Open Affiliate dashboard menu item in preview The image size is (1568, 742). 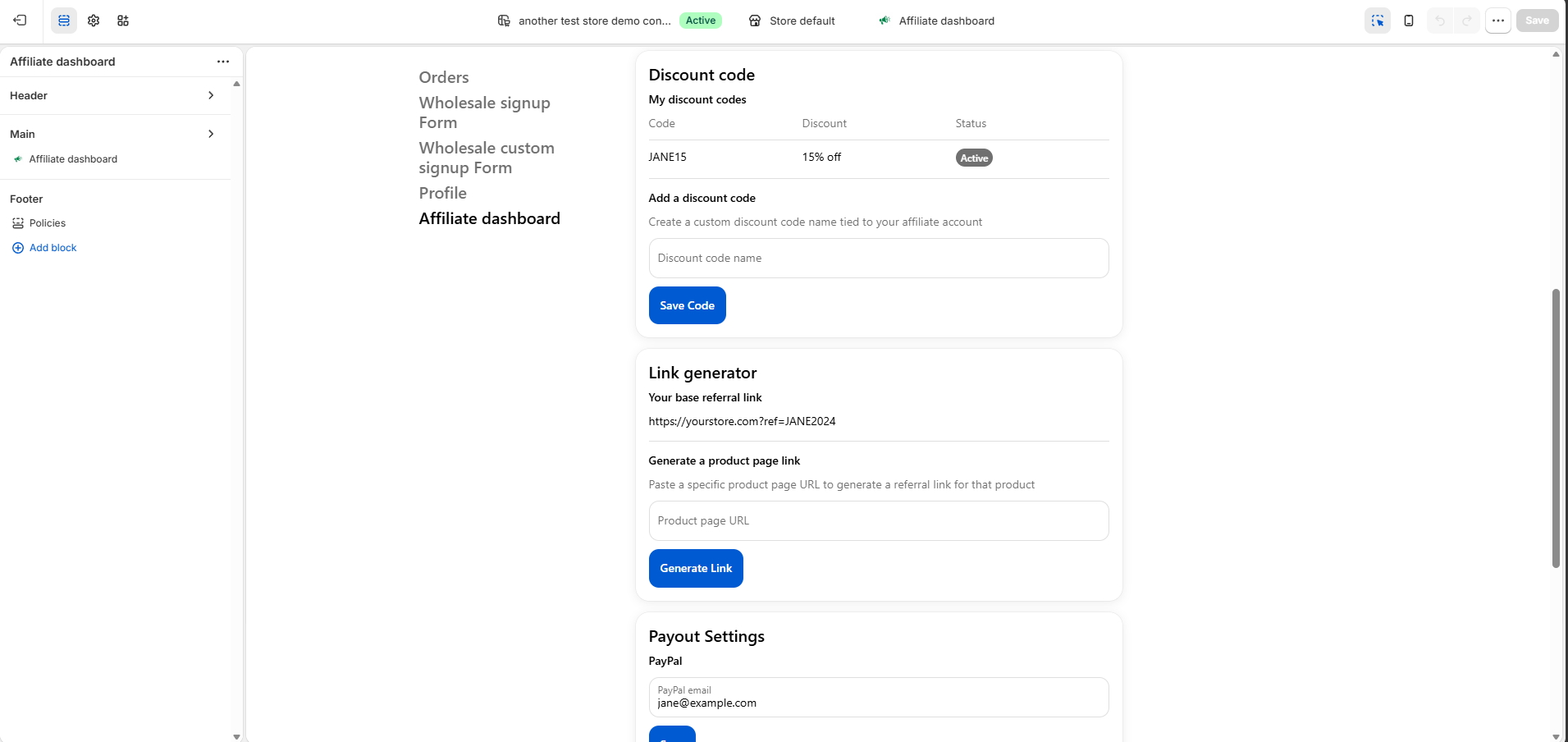point(490,218)
